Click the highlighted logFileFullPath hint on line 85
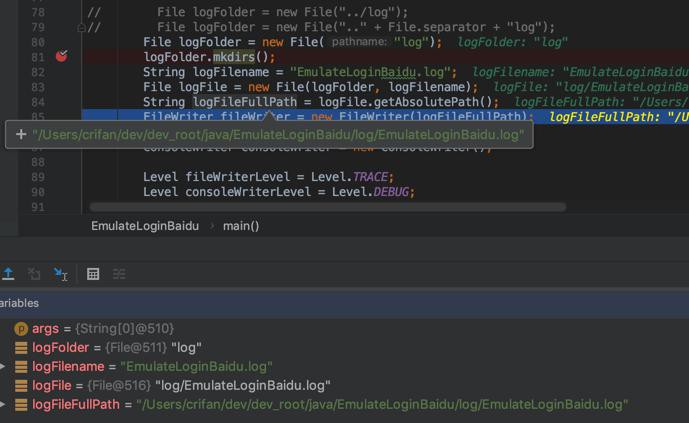The image size is (689, 423). (x=619, y=117)
